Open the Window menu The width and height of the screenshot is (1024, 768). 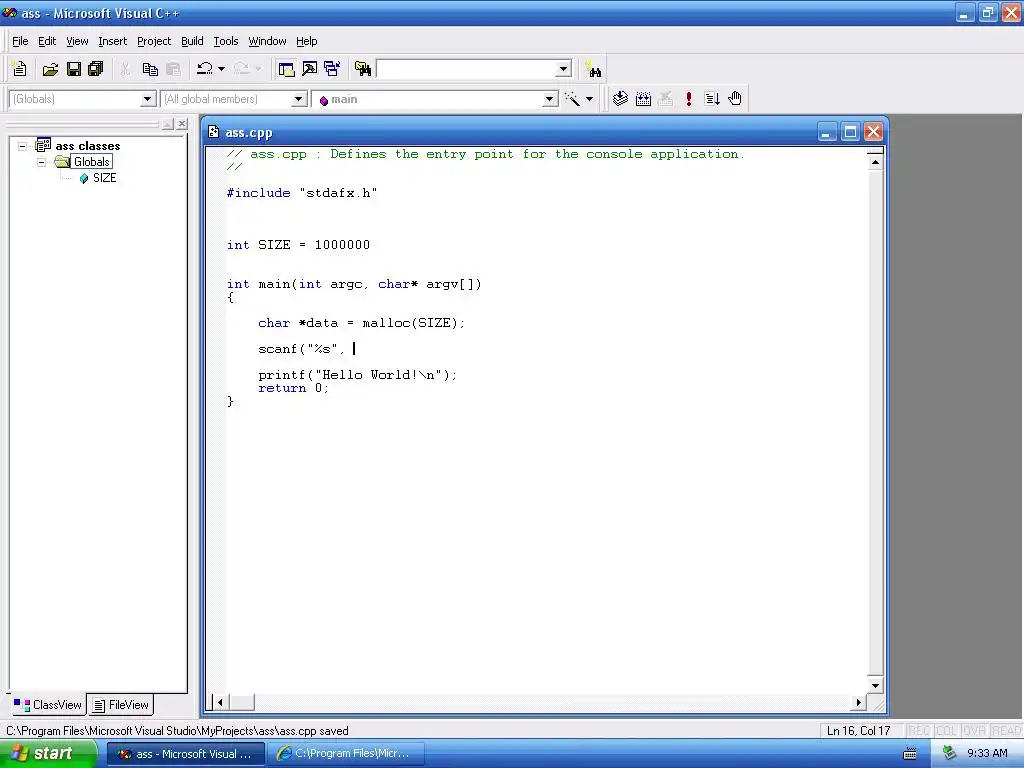coord(267,41)
